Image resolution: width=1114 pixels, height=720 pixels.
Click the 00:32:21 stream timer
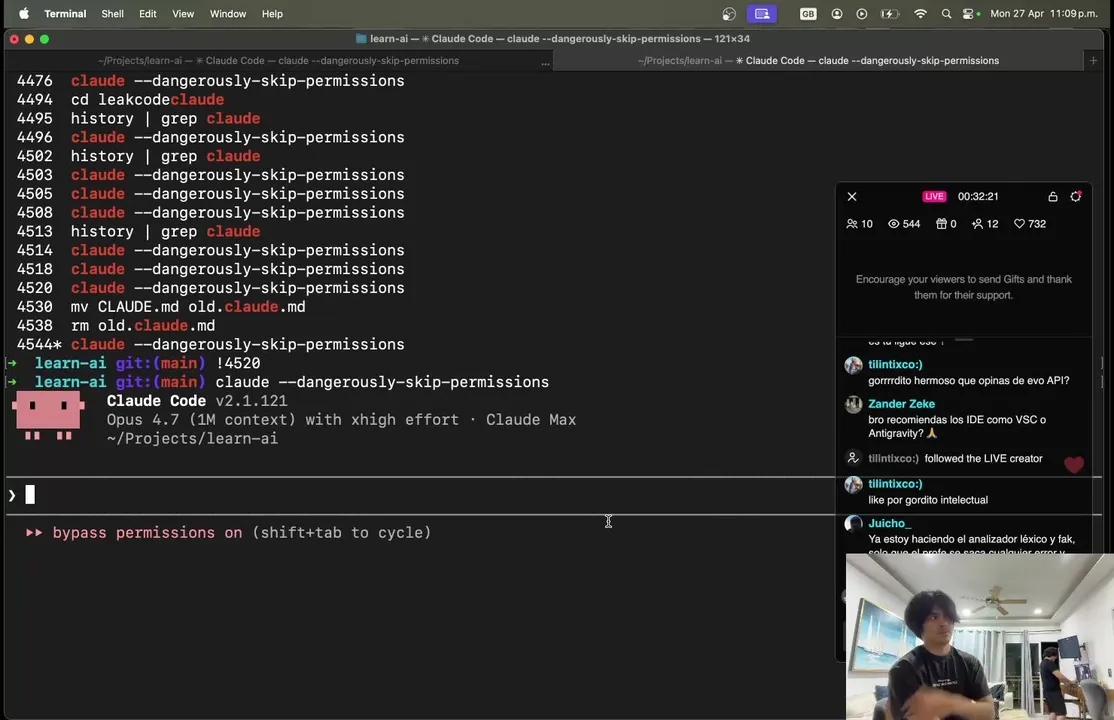click(978, 196)
